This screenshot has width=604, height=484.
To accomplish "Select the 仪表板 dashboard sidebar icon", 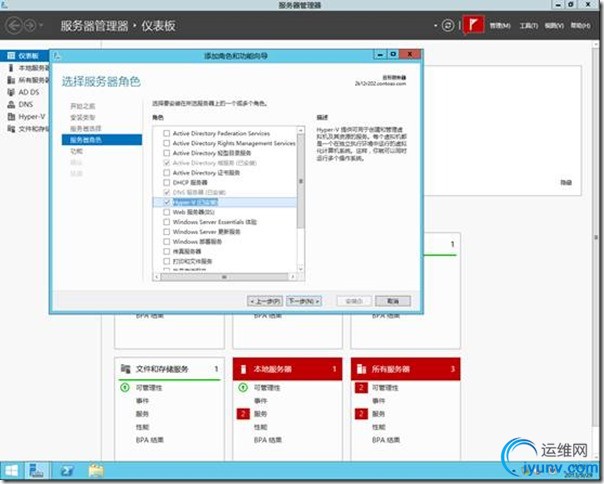I will (x=11, y=56).
